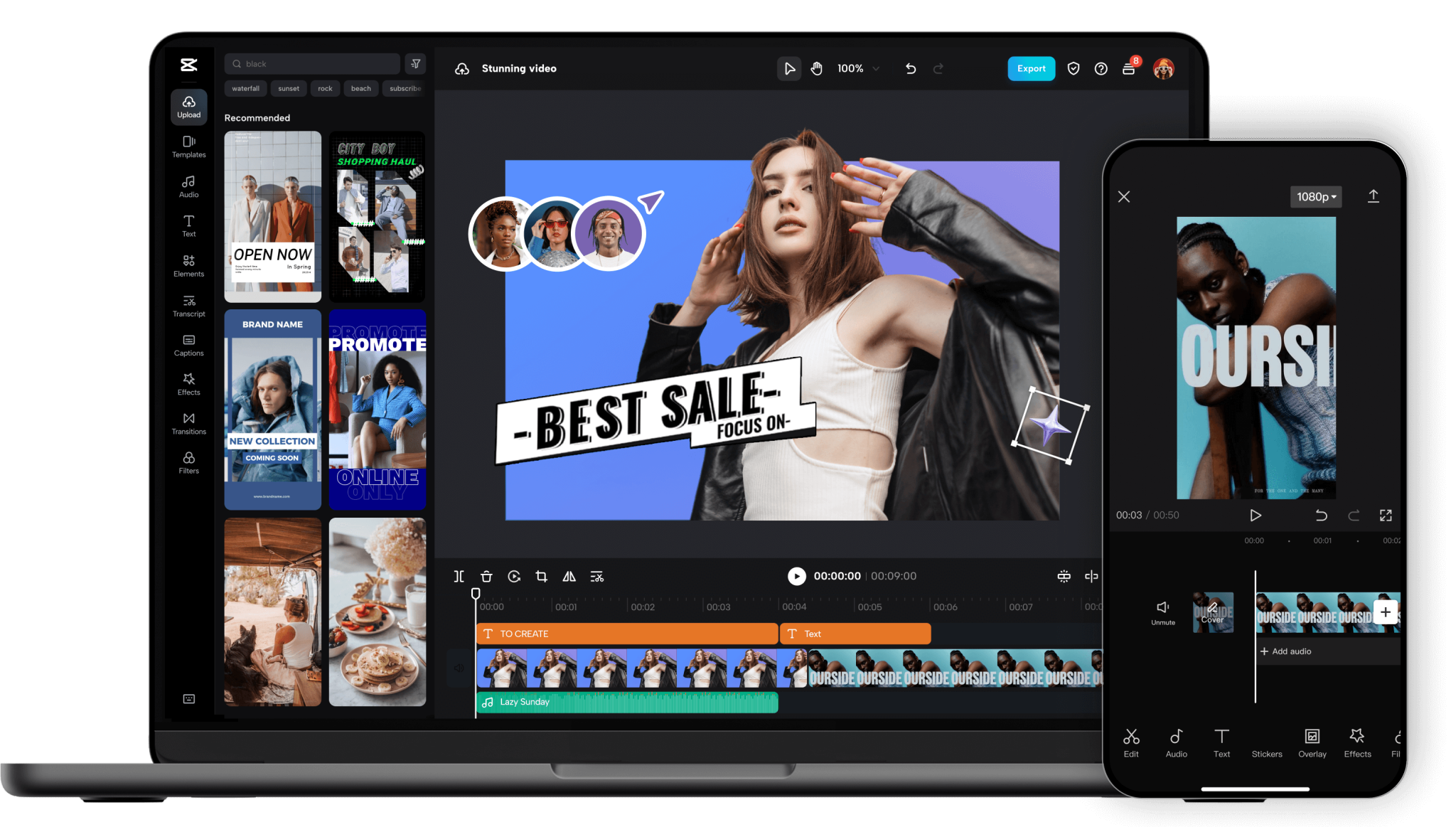1456x827 pixels.
Task: Select the Split tool in the timeline toolbar
Action: (459, 577)
